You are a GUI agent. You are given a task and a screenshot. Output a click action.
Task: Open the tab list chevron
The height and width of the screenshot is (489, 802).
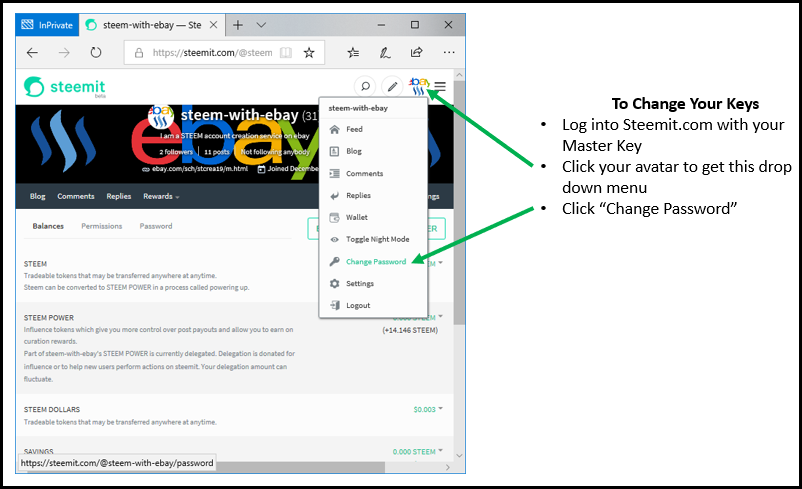tap(261, 25)
